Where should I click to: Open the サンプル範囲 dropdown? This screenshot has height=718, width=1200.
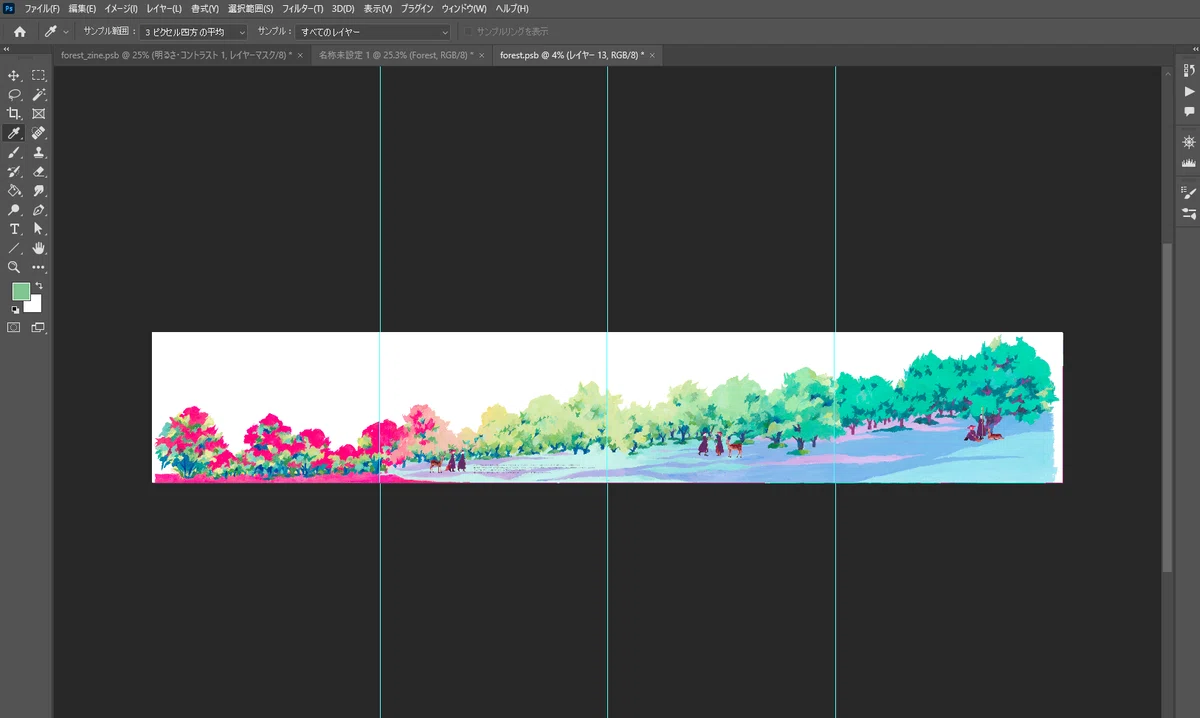[x=193, y=32]
